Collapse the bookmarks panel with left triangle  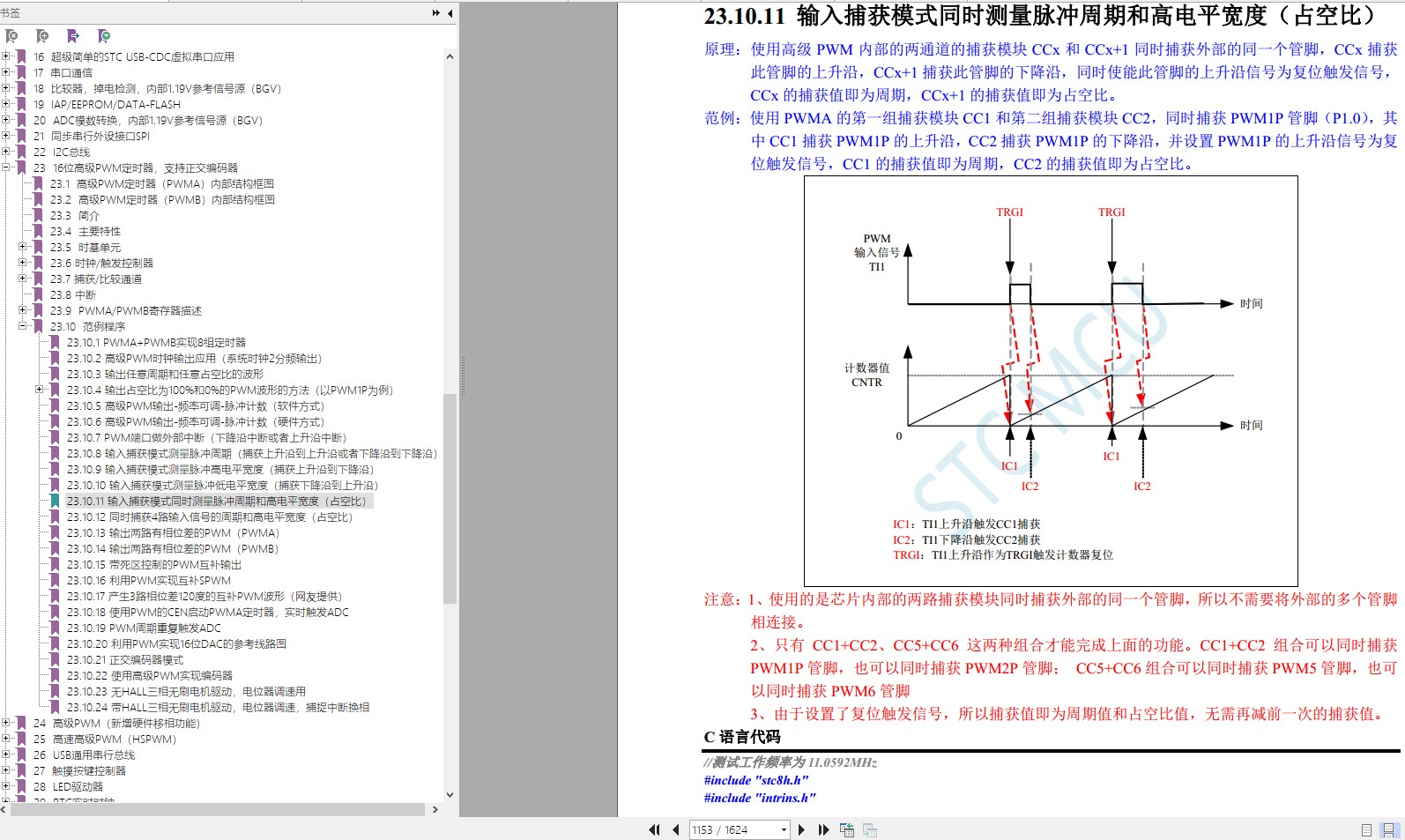tap(450, 13)
